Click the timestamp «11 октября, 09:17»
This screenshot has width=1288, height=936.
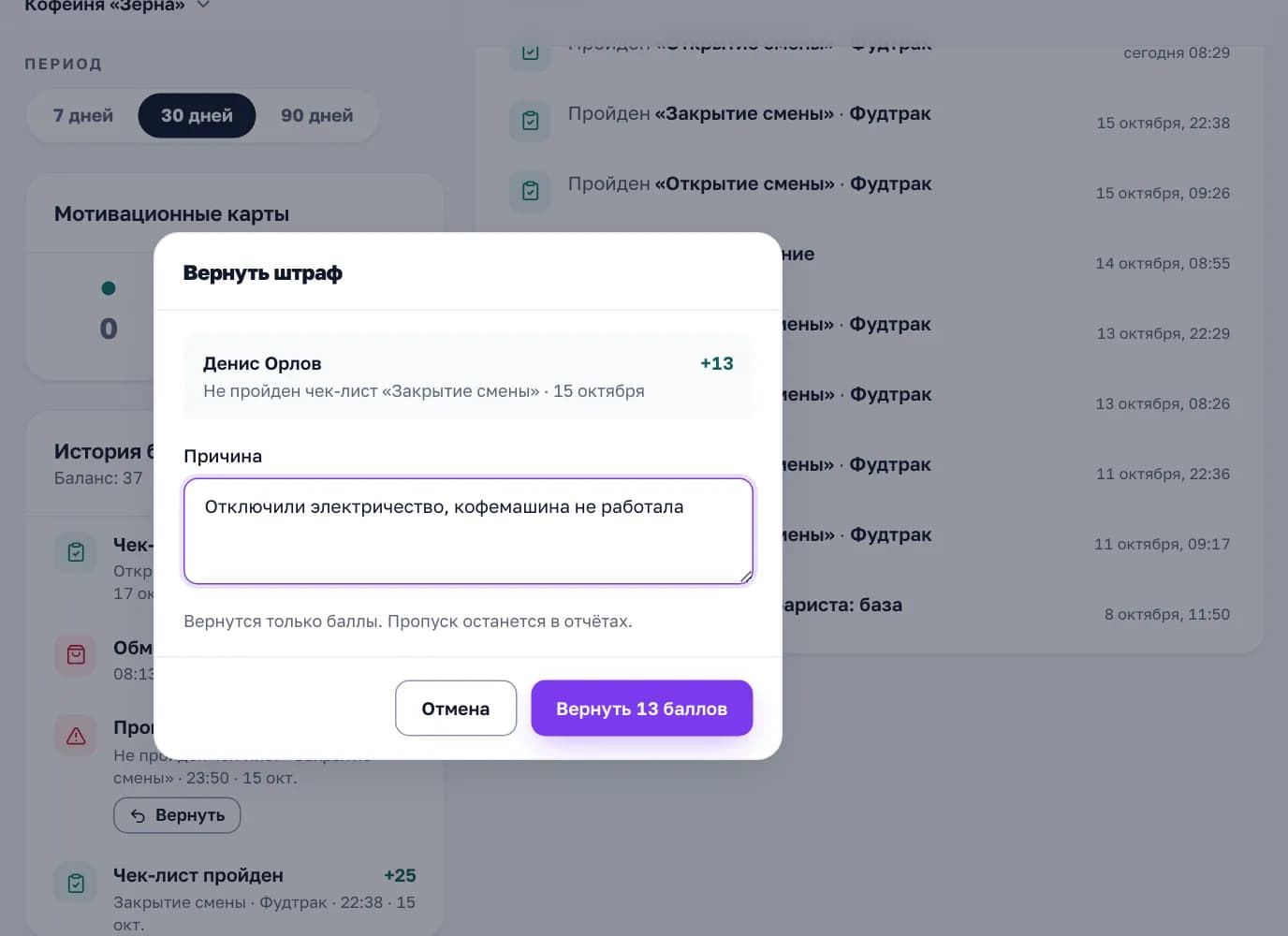tap(1163, 545)
